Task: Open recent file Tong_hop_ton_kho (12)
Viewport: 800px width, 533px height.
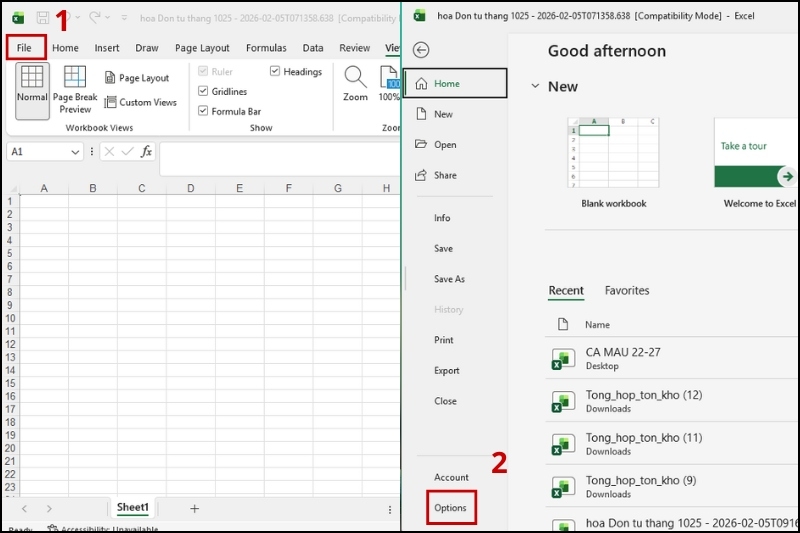Action: pos(671,401)
